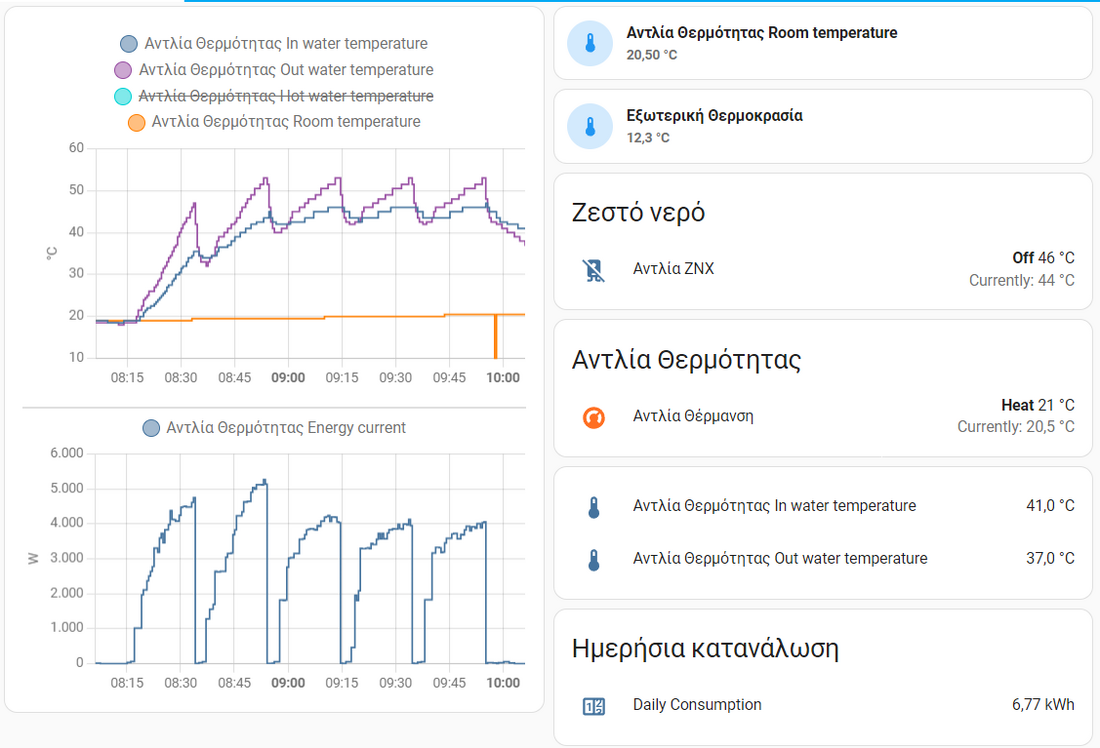Open the Room temperature 20,50 °C card

click(x=822, y=43)
